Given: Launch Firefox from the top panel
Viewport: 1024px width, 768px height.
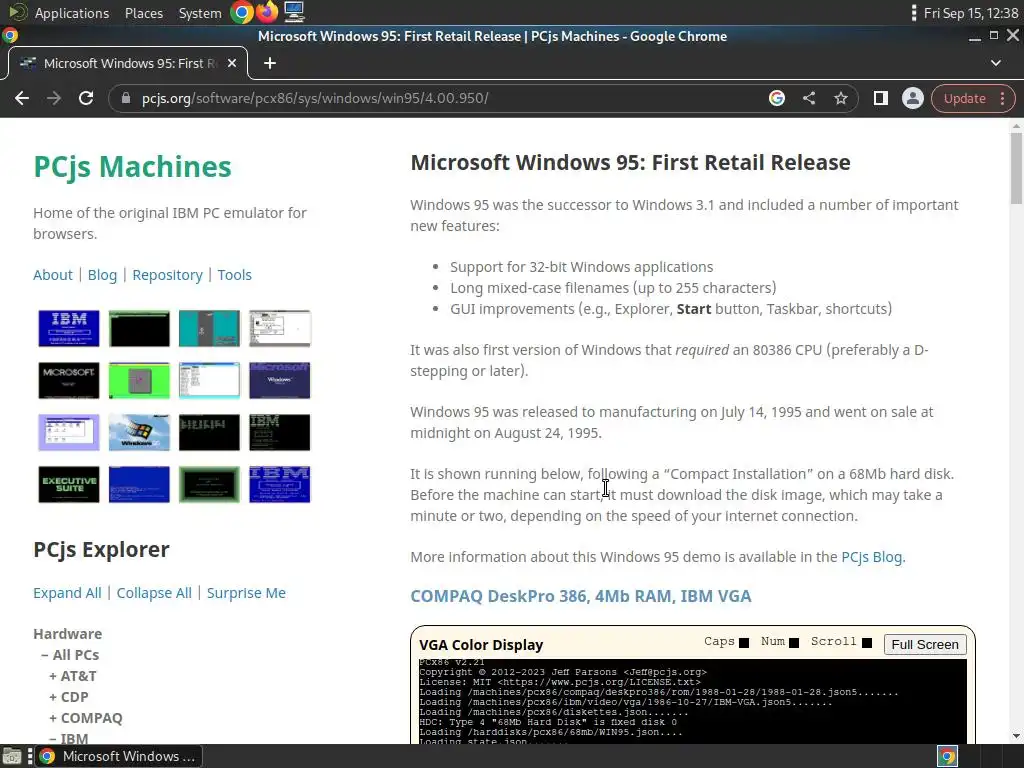Looking at the screenshot, I should tap(266, 12).
